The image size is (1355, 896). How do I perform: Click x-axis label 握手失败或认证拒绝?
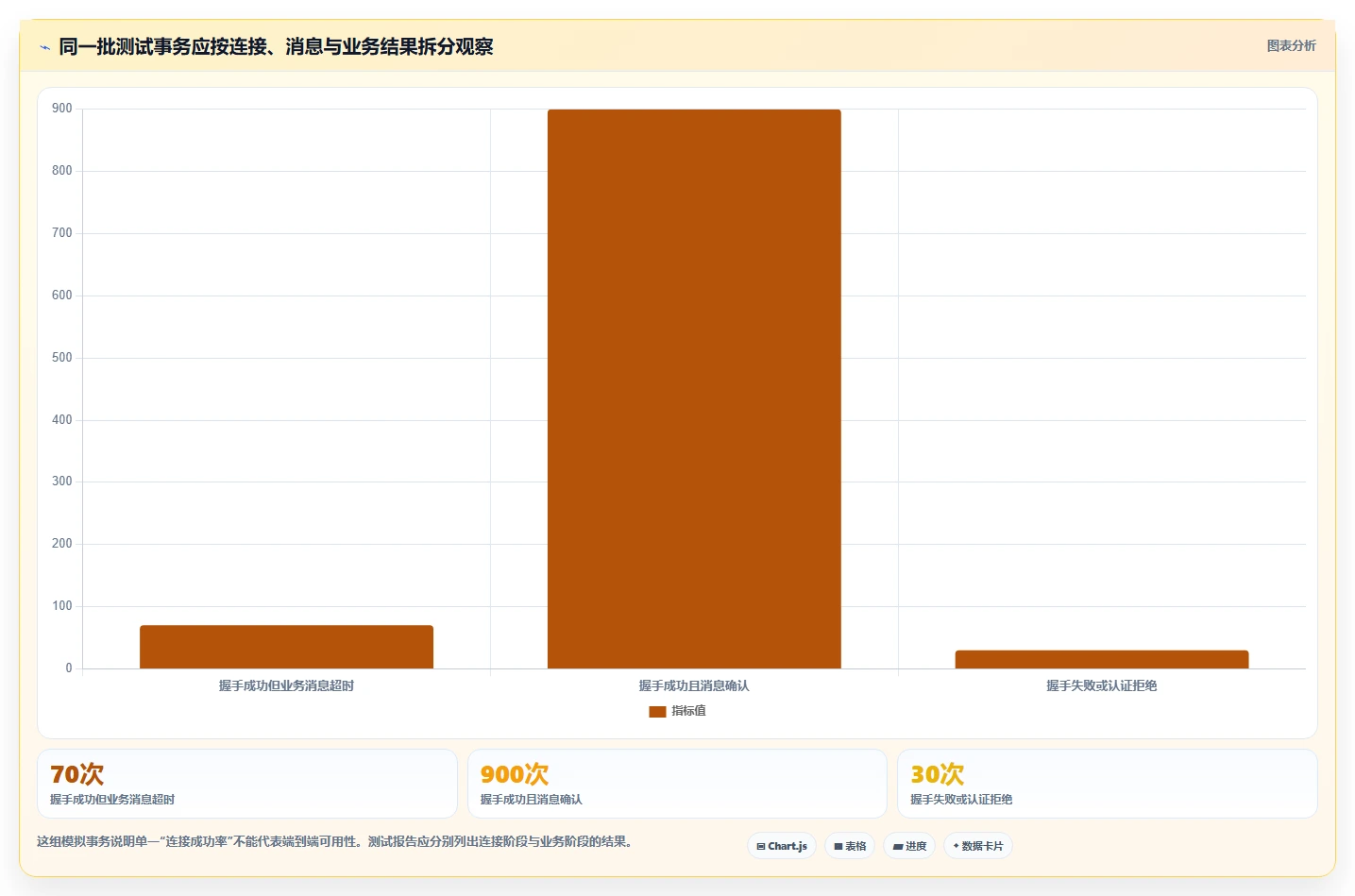(x=1102, y=685)
